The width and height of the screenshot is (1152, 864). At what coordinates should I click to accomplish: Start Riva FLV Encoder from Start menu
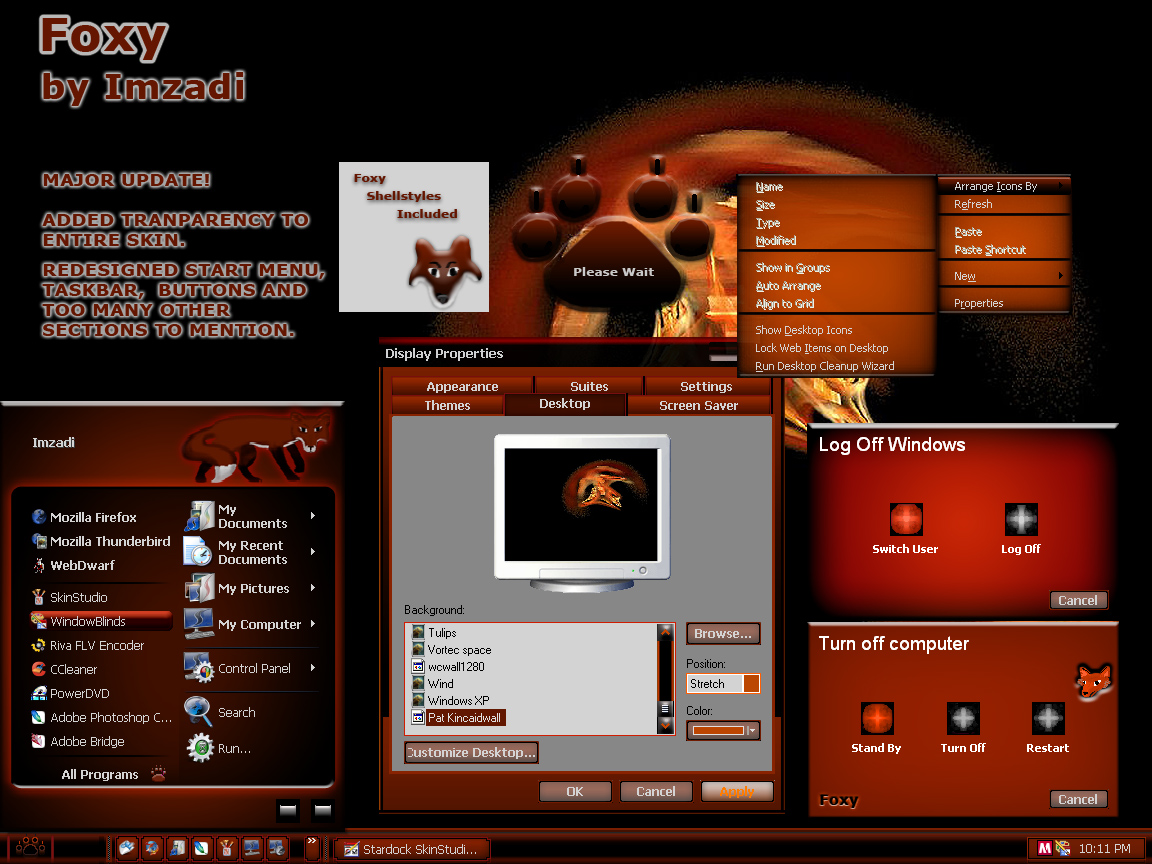[x=88, y=645]
